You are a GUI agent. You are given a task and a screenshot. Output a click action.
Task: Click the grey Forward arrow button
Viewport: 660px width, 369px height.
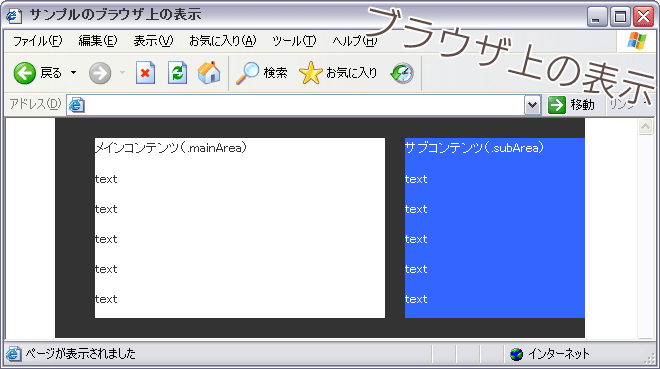100,73
